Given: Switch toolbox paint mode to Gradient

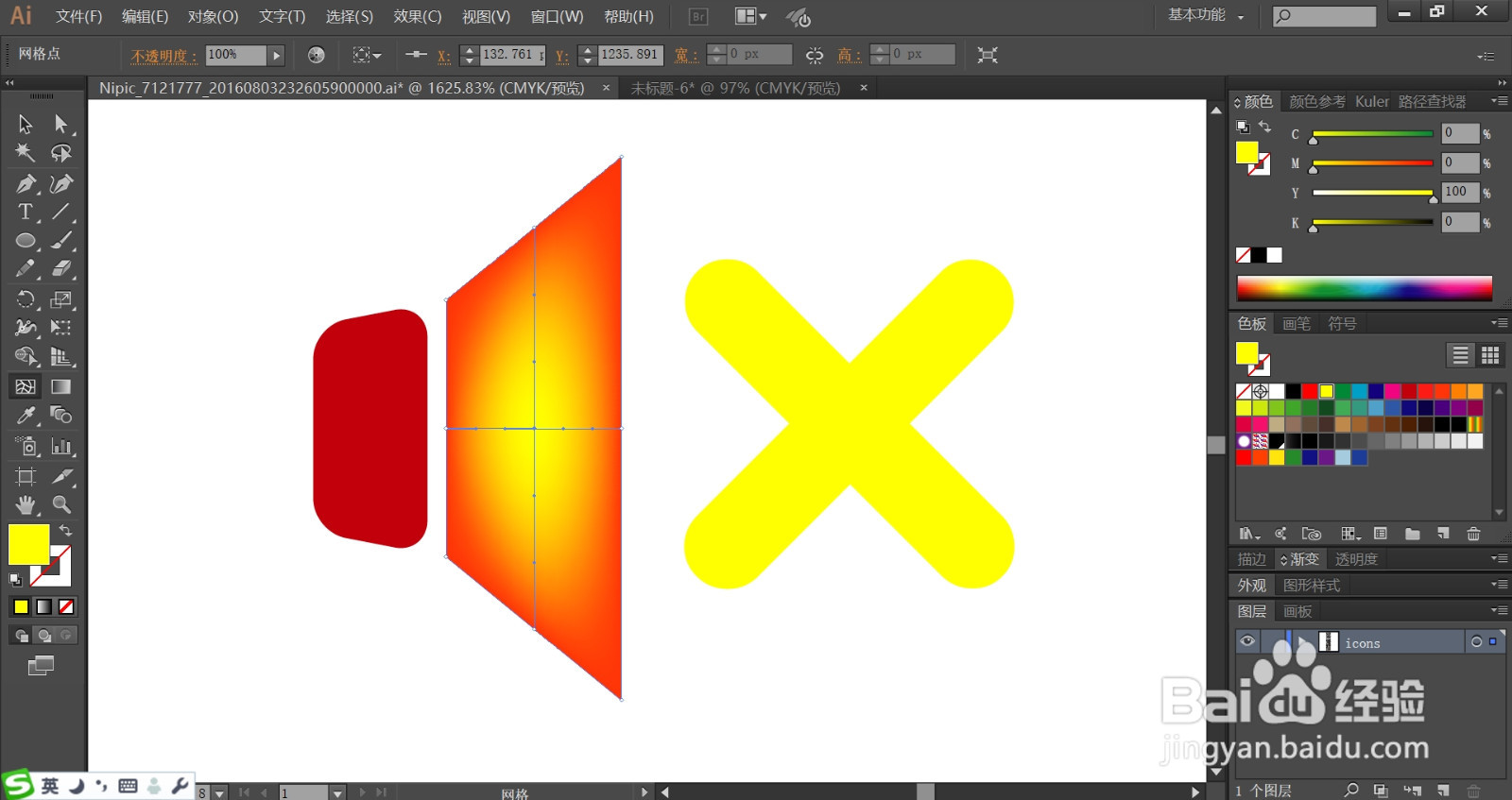Looking at the screenshot, I should [x=43, y=606].
